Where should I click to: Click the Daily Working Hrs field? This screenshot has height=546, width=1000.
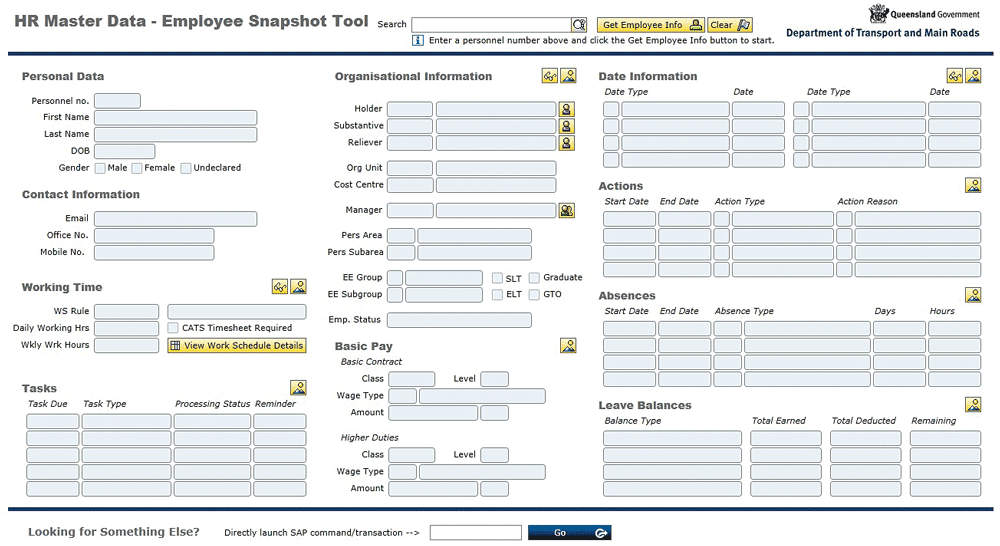pyautogui.click(x=126, y=328)
